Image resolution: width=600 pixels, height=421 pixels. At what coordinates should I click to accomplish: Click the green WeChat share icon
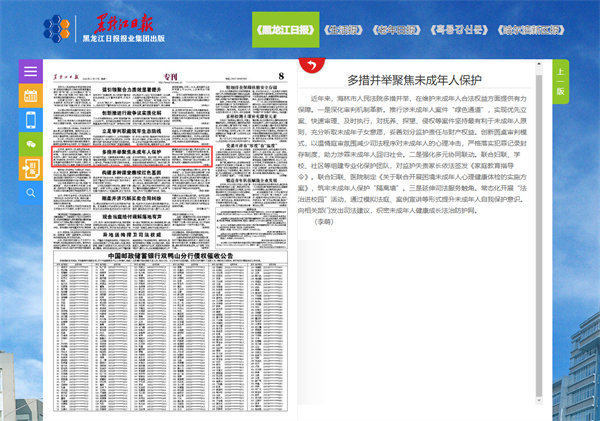(31, 145)
